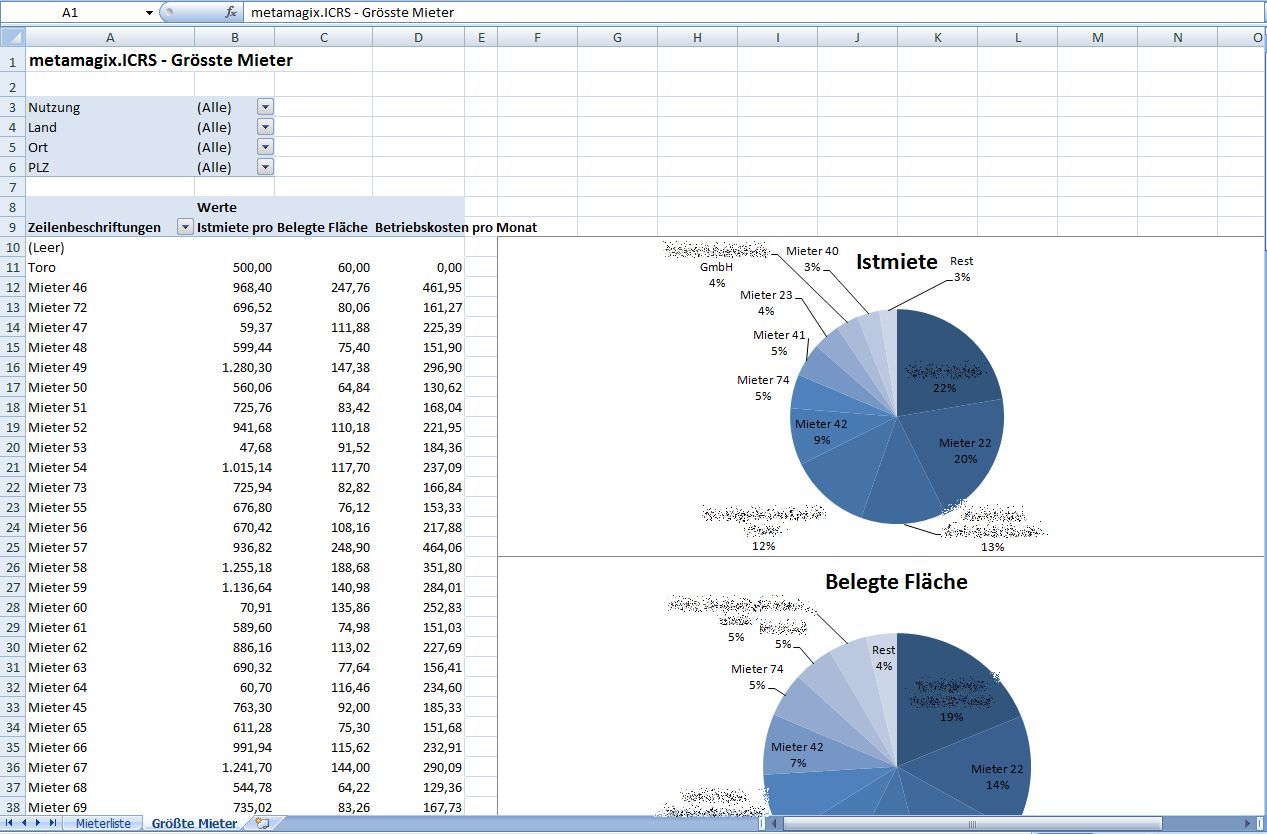Click the fx insert function icon
This screenshot has height=834, width=1267.
pyautogui.click(x=231, y=13)
